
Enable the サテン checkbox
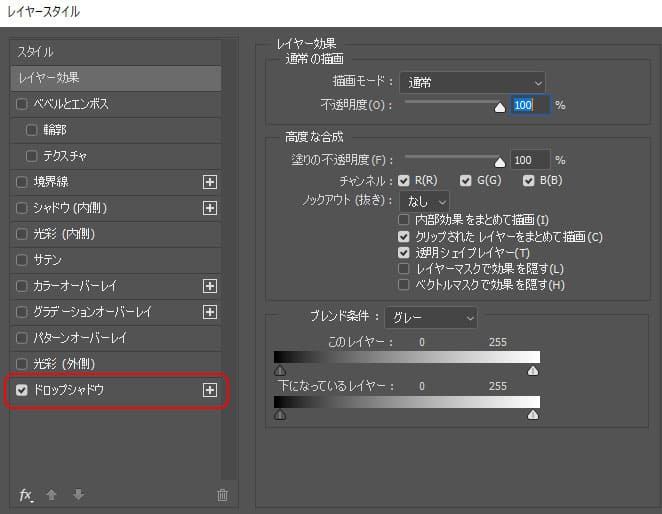pos(22,260)
